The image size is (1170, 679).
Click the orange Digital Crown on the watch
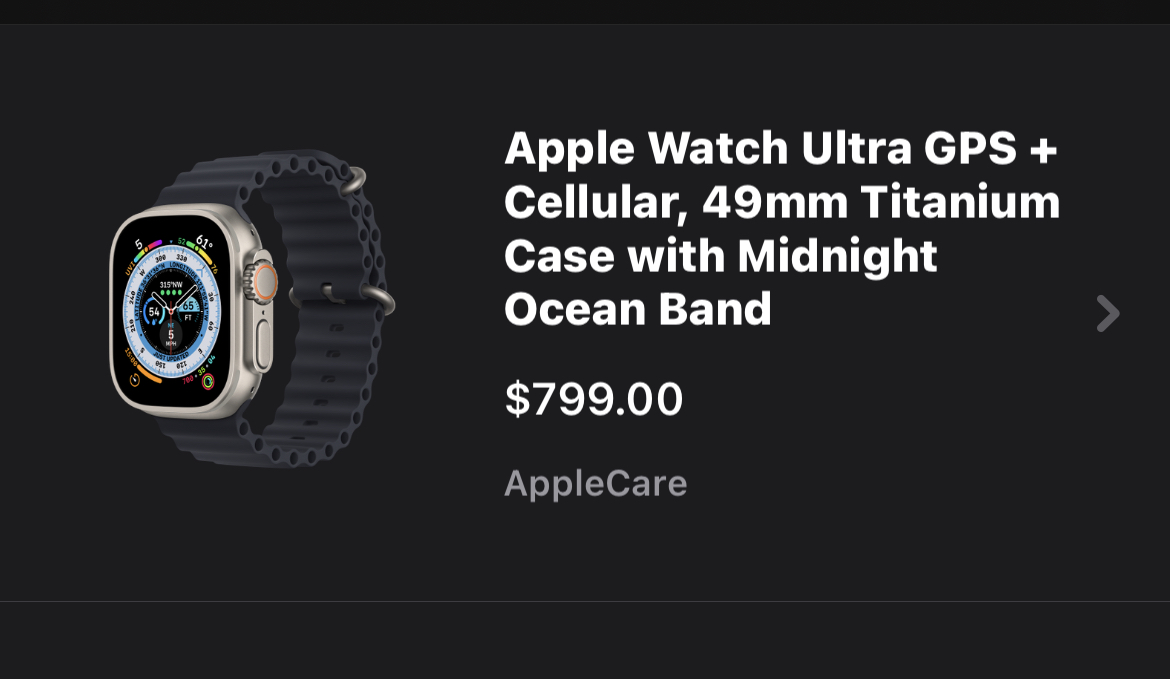coord(265,278)
